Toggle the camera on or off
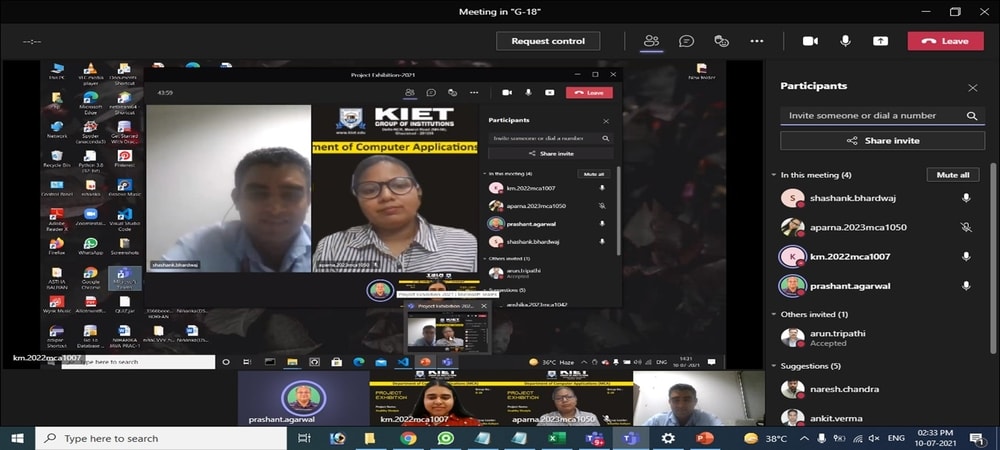This screenshot has height=450, width=1000. [810, 41]
